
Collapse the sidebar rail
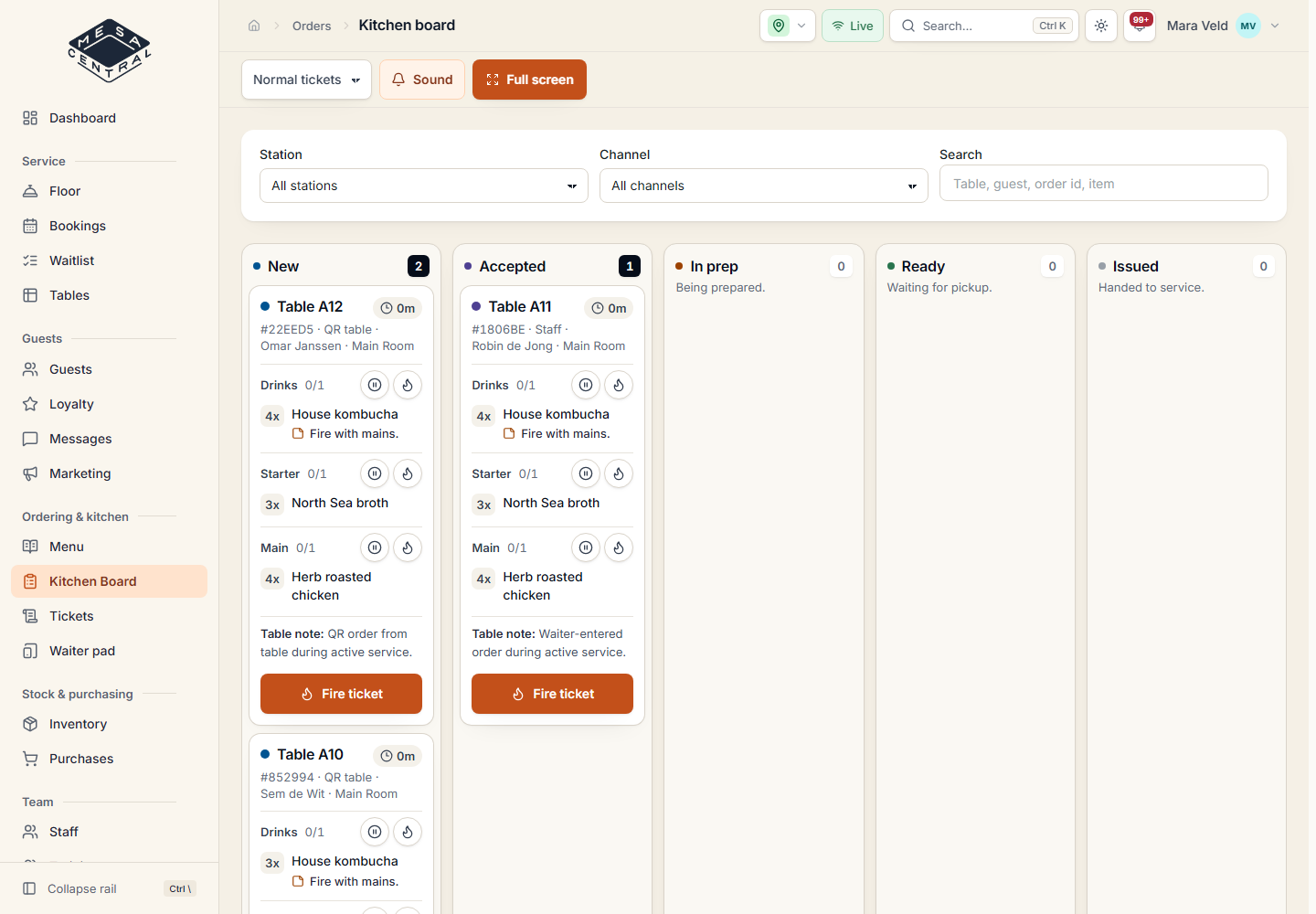pyautogui.click(x=110, y=888)
